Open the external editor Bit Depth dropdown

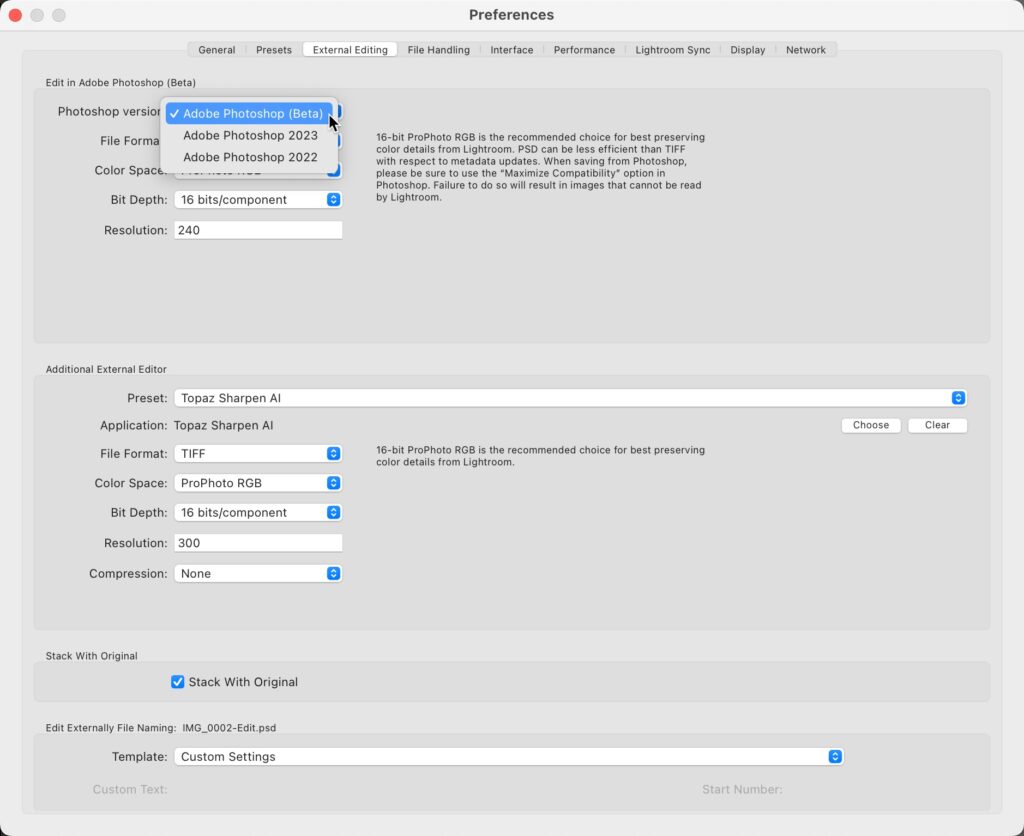[x=258, y=513]
